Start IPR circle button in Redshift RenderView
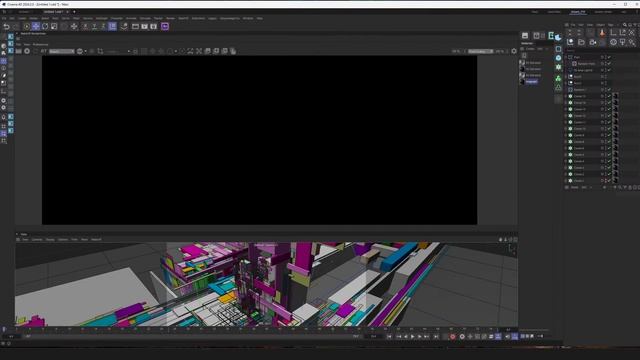 pos(27,51)
